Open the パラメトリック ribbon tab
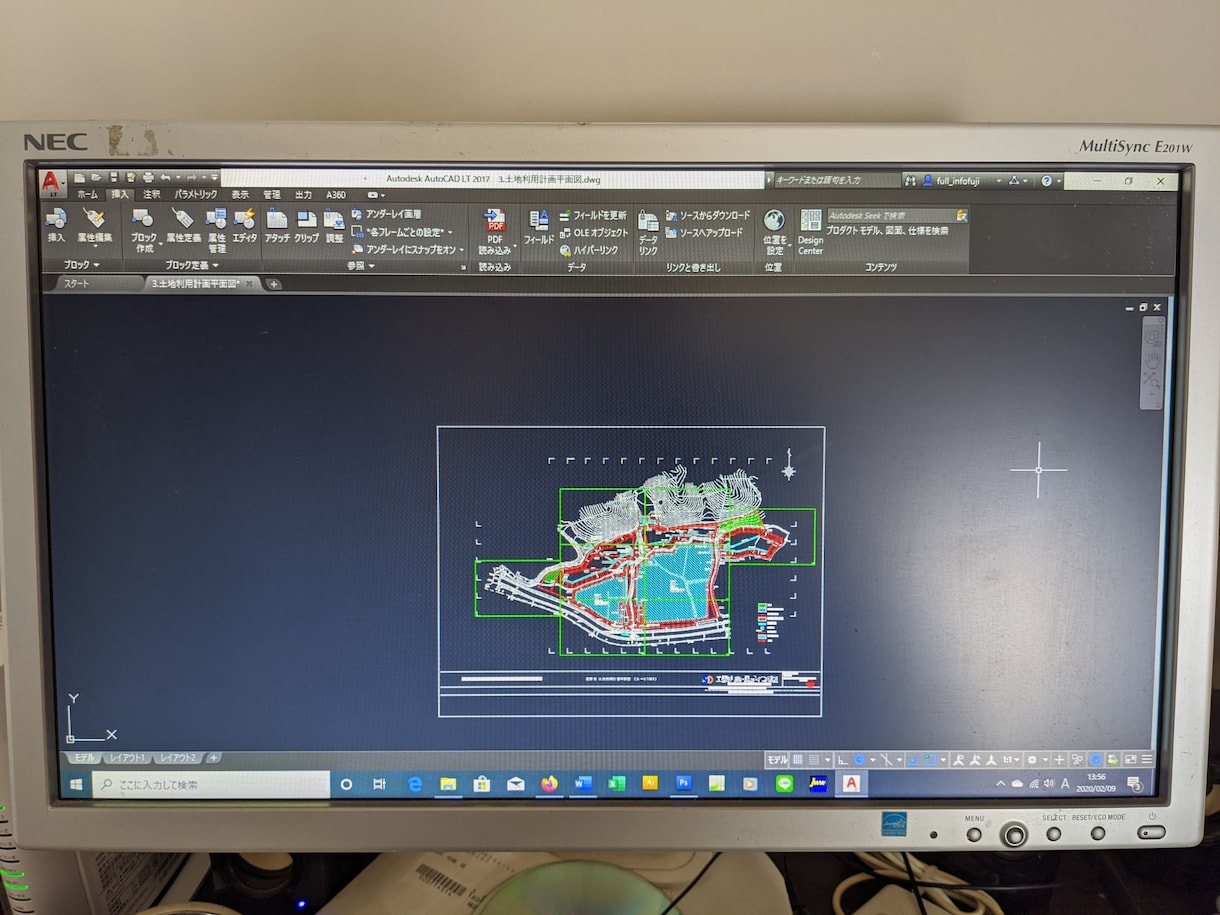The width and height of the screenshot is (1220, 915). tap(196, 194)
